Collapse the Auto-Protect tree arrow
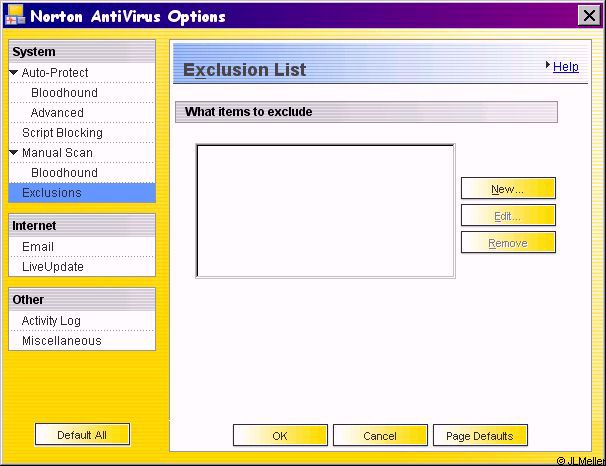Screen dimensions: 606x466 (13, 73)
